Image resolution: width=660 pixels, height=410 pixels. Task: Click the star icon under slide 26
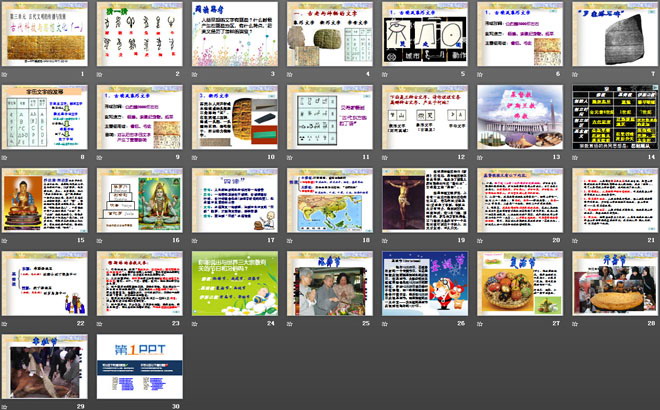(385, 324)
